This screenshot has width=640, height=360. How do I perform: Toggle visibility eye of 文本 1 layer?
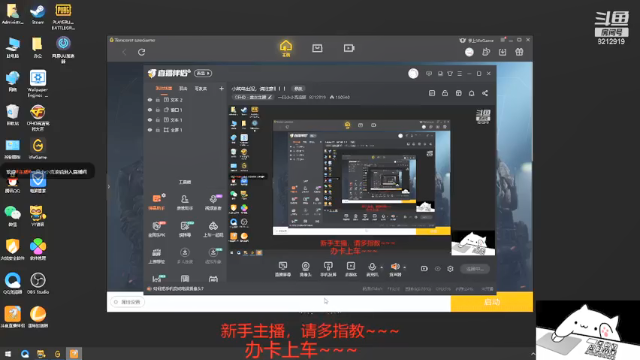coord(150,120)
